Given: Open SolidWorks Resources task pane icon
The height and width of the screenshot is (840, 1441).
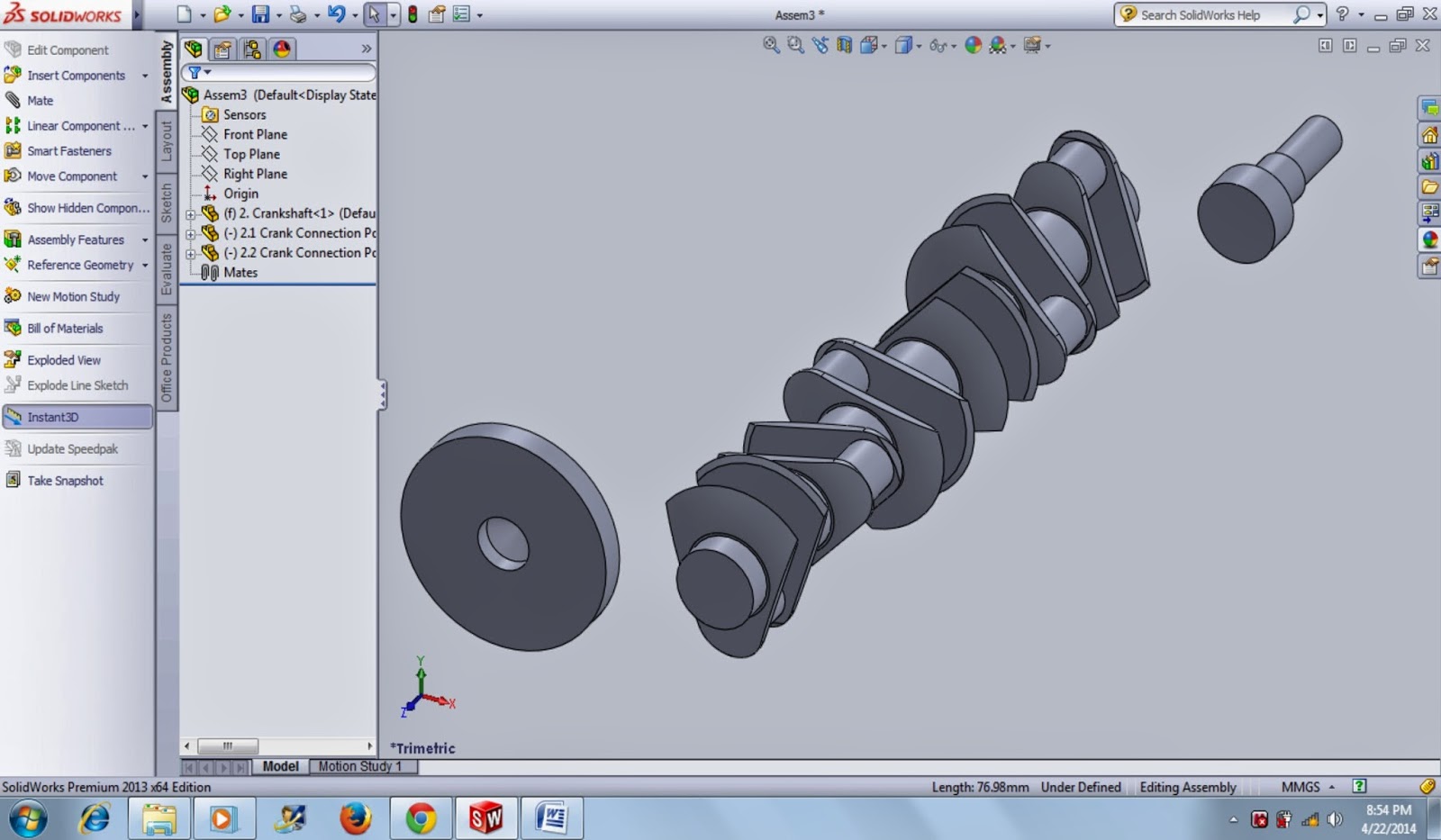Looking at the screenshot, I should (x=1429, y=136).
